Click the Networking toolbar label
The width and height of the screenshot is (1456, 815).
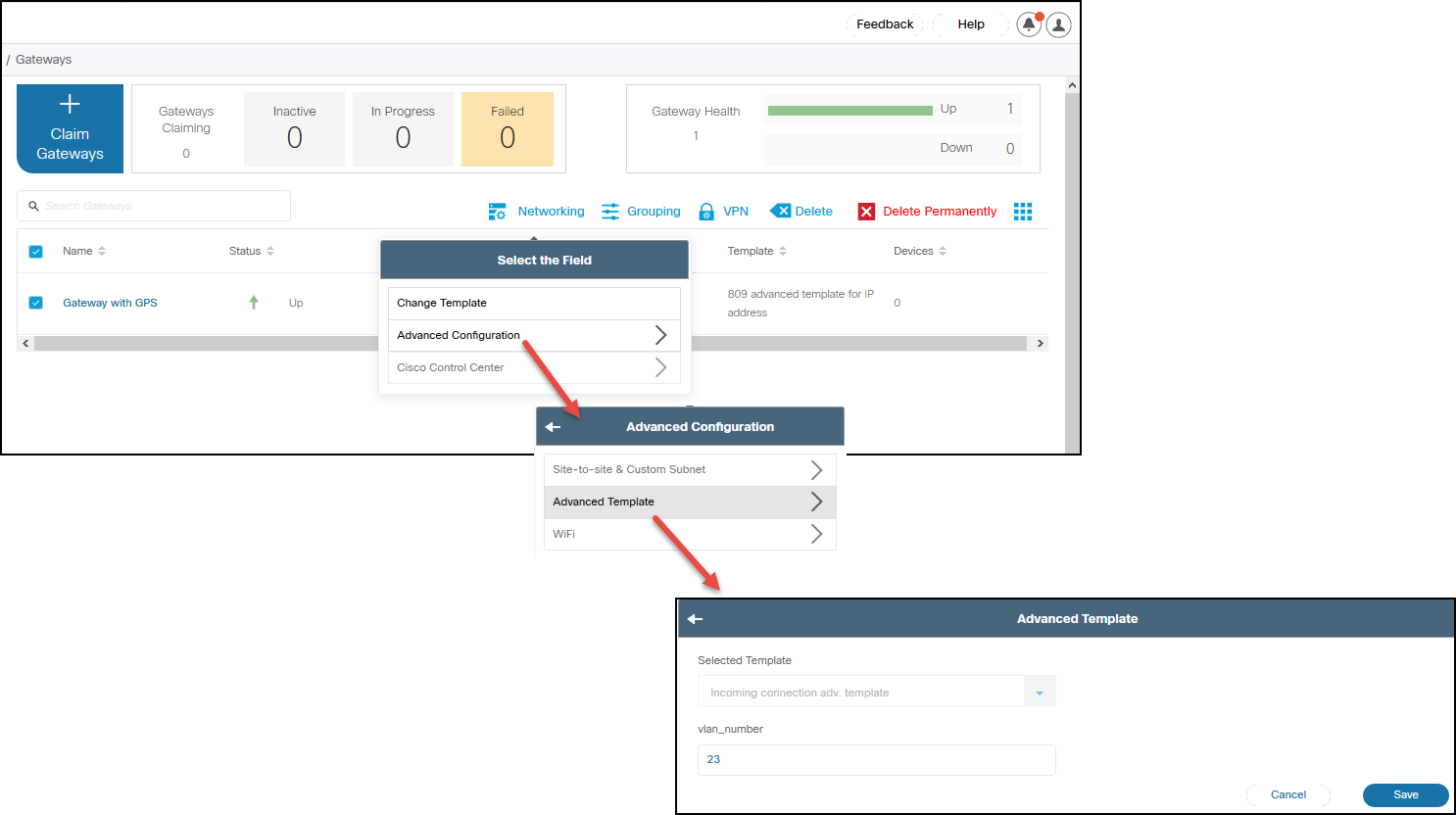click(551, 212)
